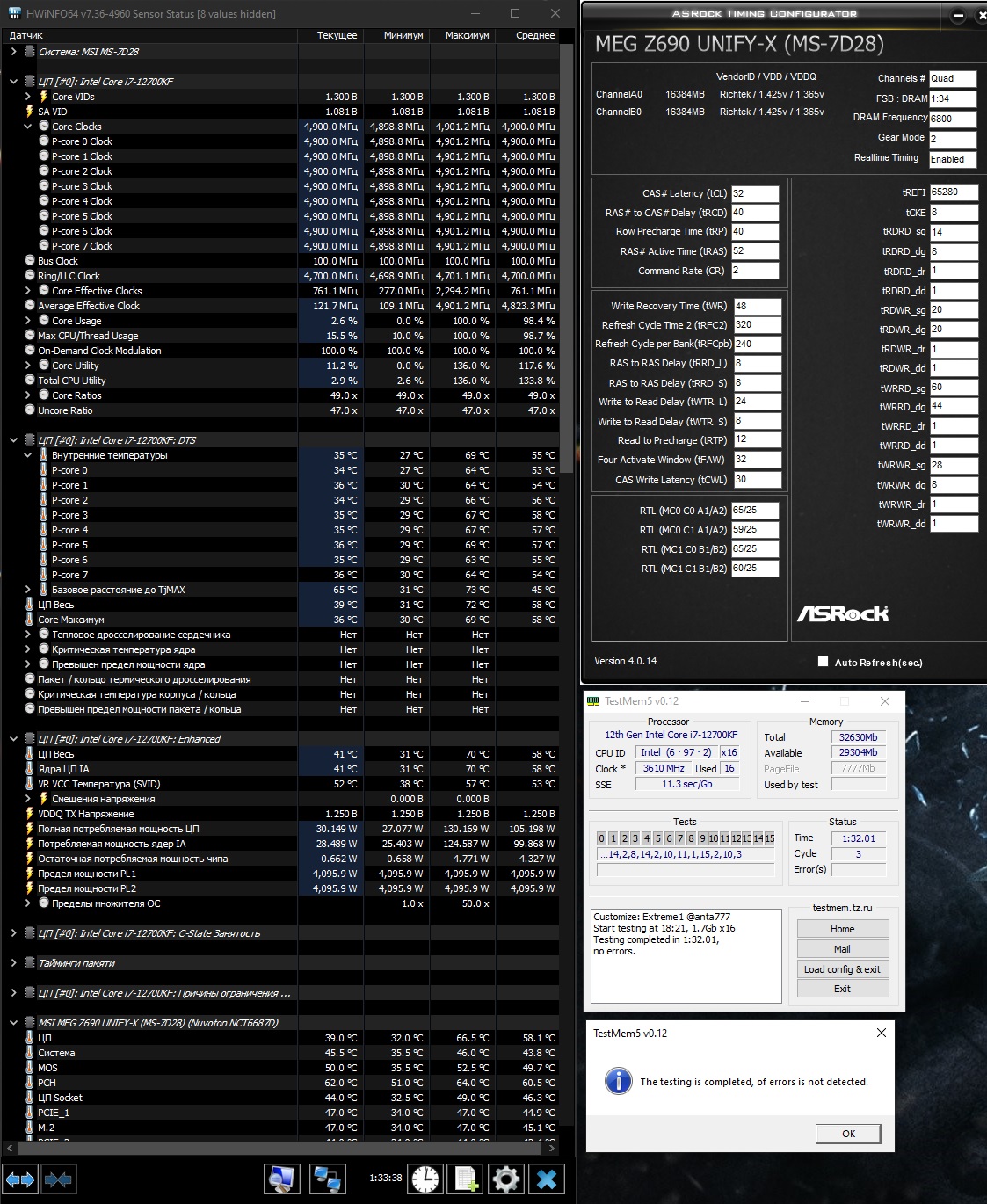Expand the Система: MSI MS-7D28 group
This screenshot has height=1204, width=987.
13,52
